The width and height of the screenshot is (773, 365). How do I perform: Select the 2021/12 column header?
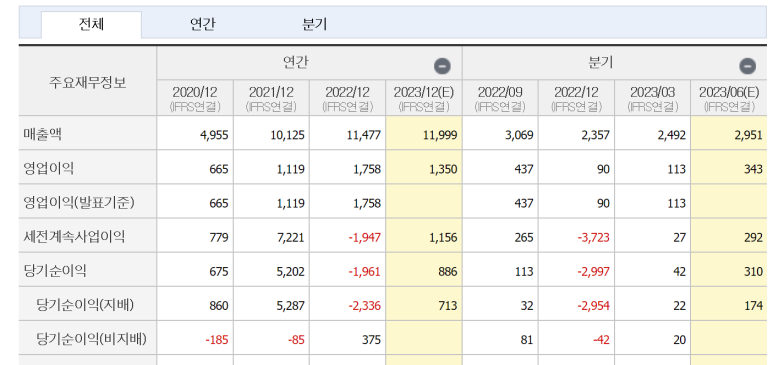click(271, 98)
